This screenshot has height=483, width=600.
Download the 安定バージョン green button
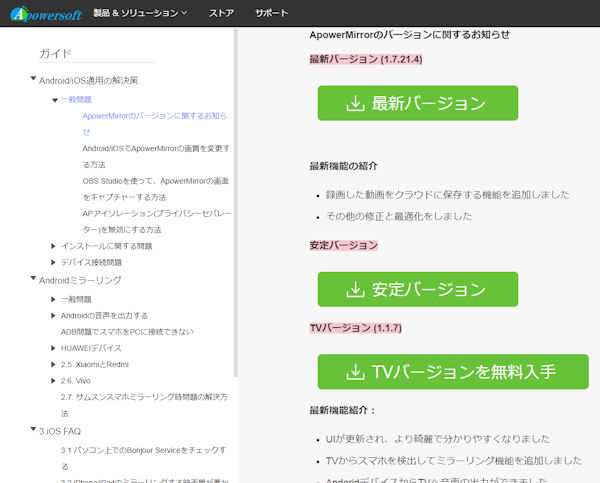click(418, 289)
